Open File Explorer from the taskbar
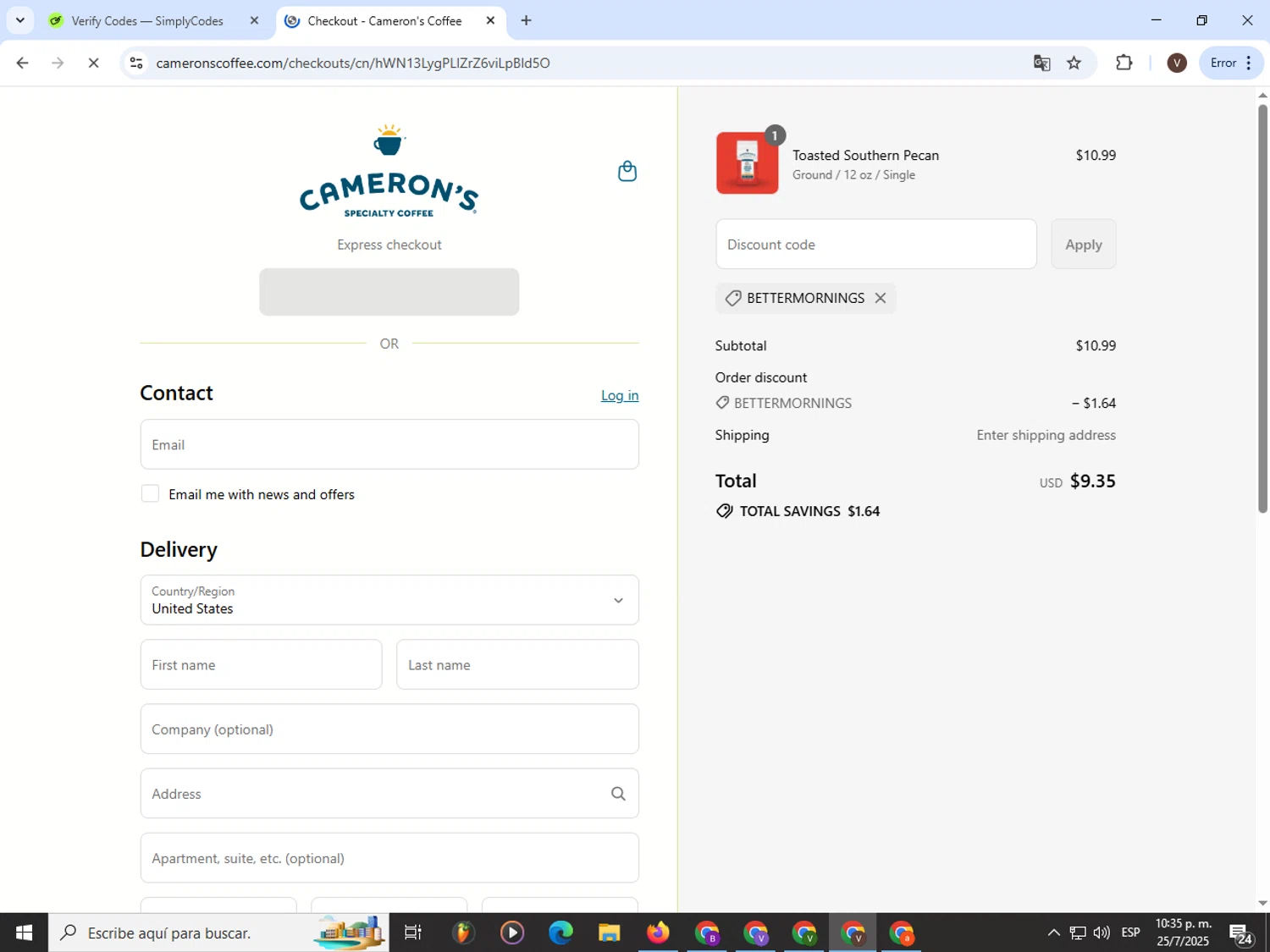The height and width of the screenshot is (952, 1270). (610, 933)
